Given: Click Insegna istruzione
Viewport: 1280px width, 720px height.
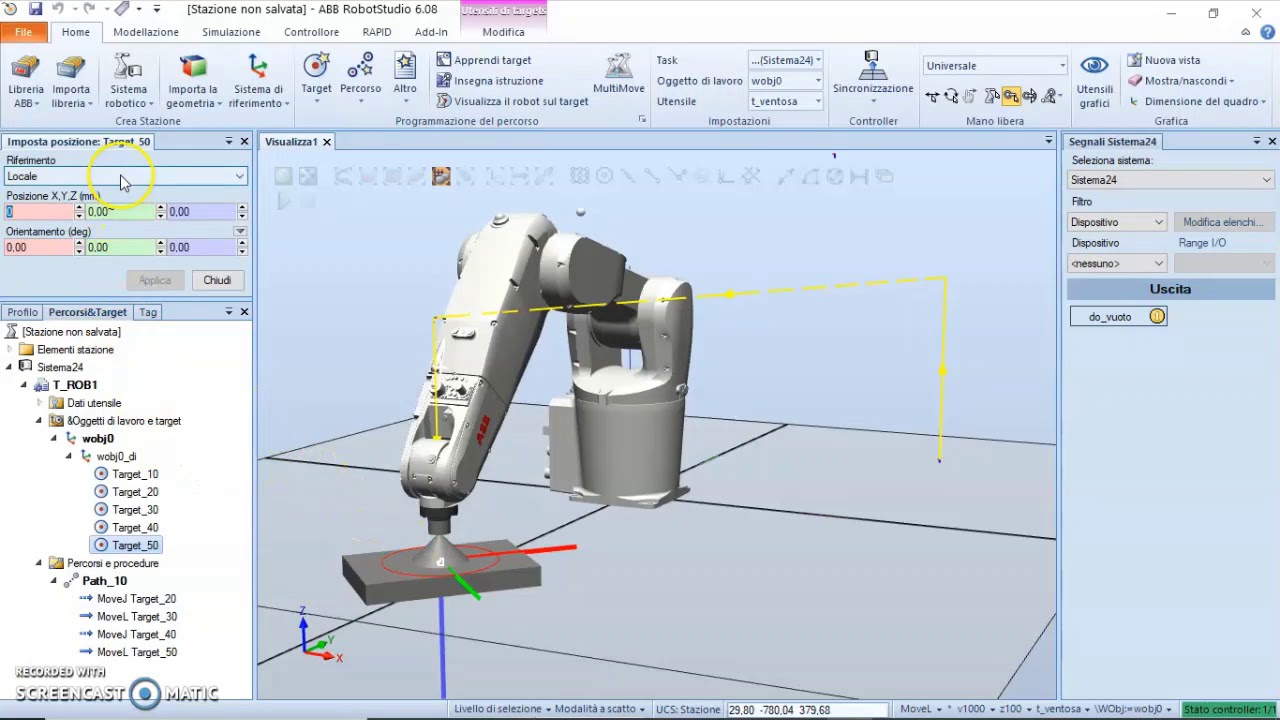Looking at the screenshot, I should pyautogui.click(x=490, y=81).
